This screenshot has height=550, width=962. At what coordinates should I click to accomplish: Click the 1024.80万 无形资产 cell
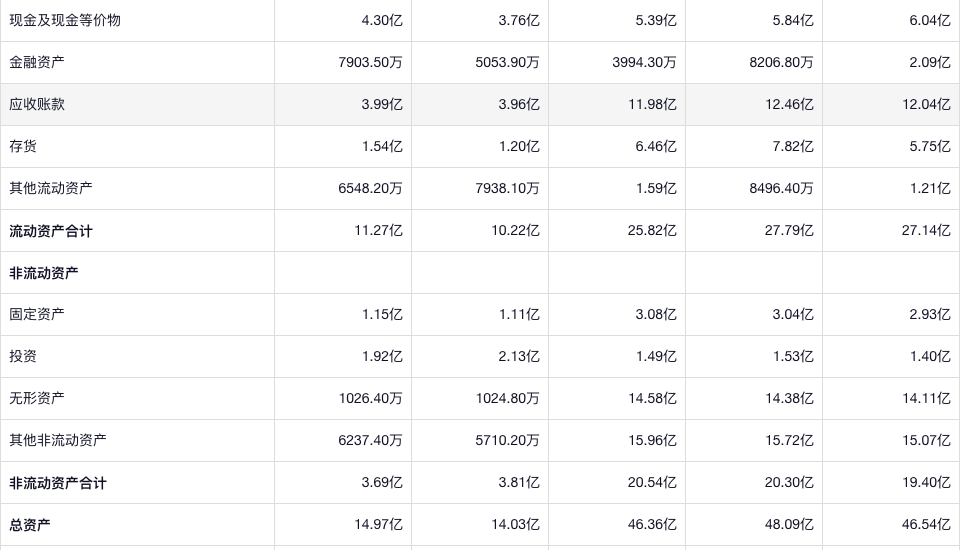click(x=507, y=398)
